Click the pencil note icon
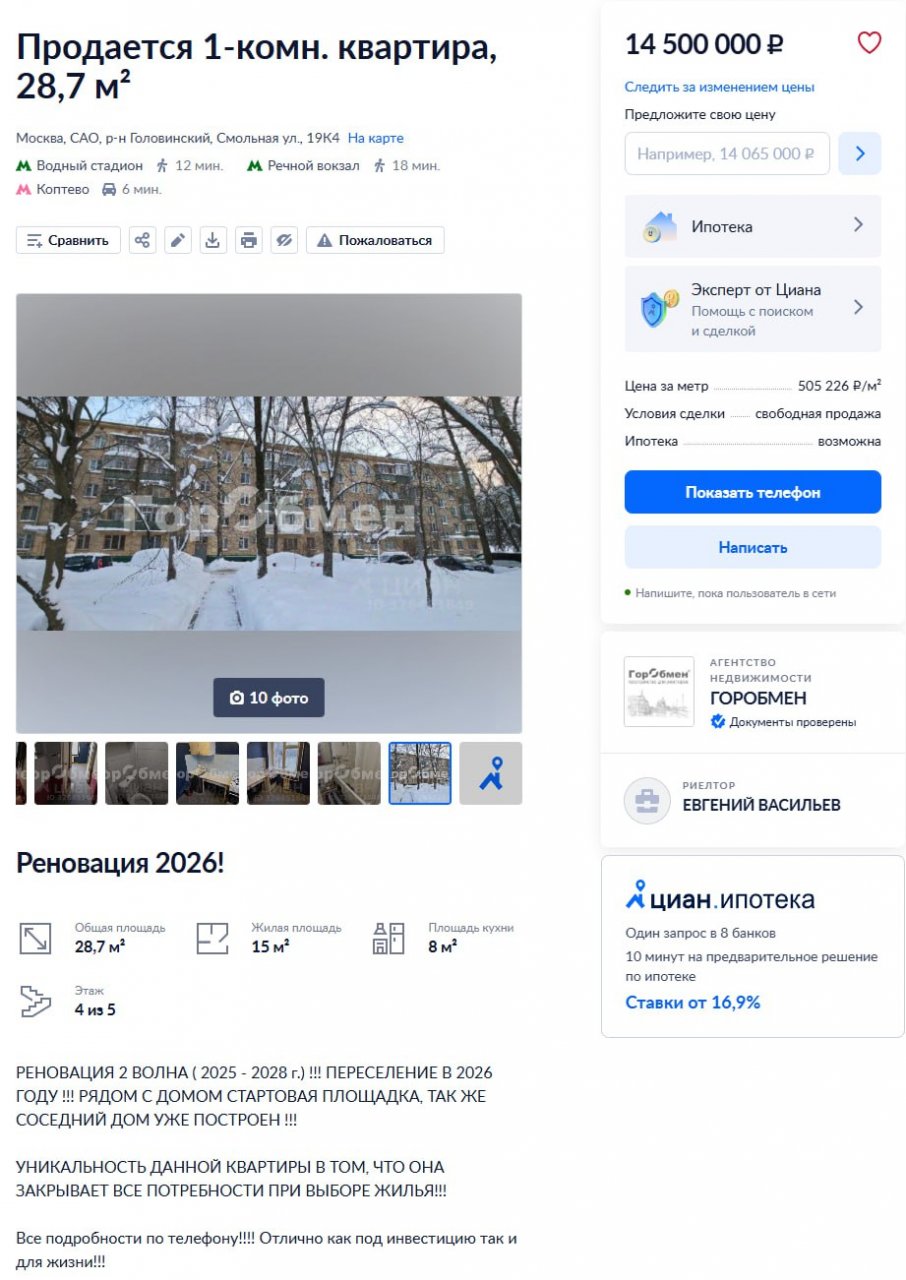 point(178,240)
